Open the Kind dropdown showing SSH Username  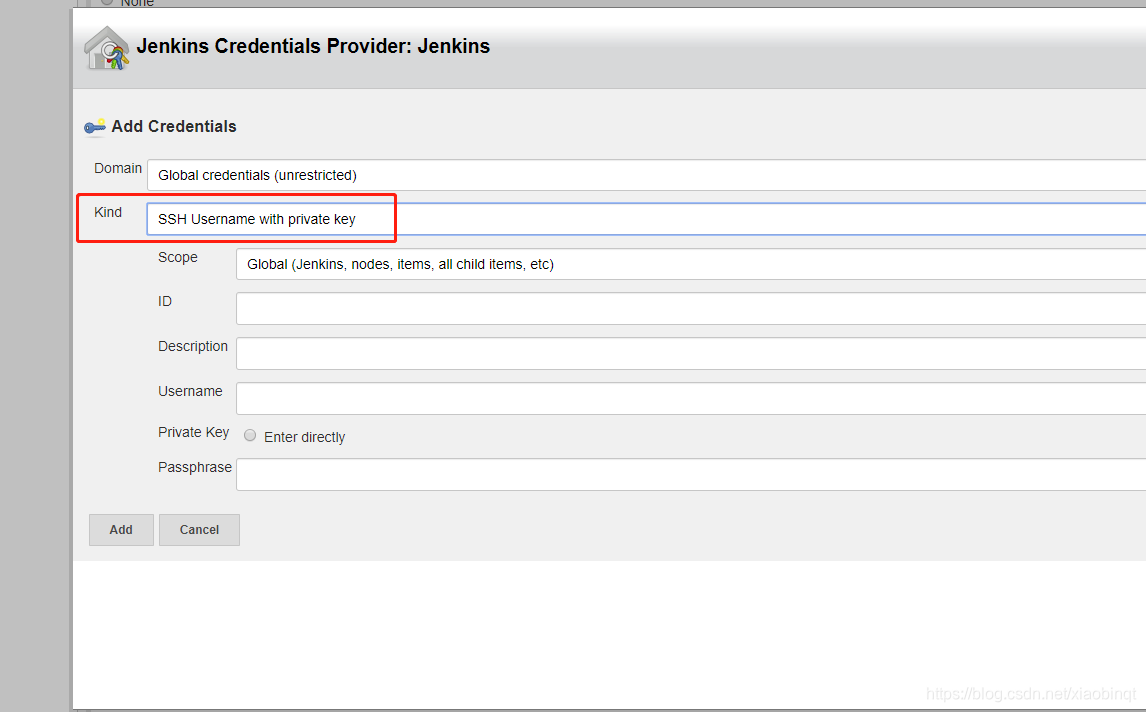click(646, 219)
